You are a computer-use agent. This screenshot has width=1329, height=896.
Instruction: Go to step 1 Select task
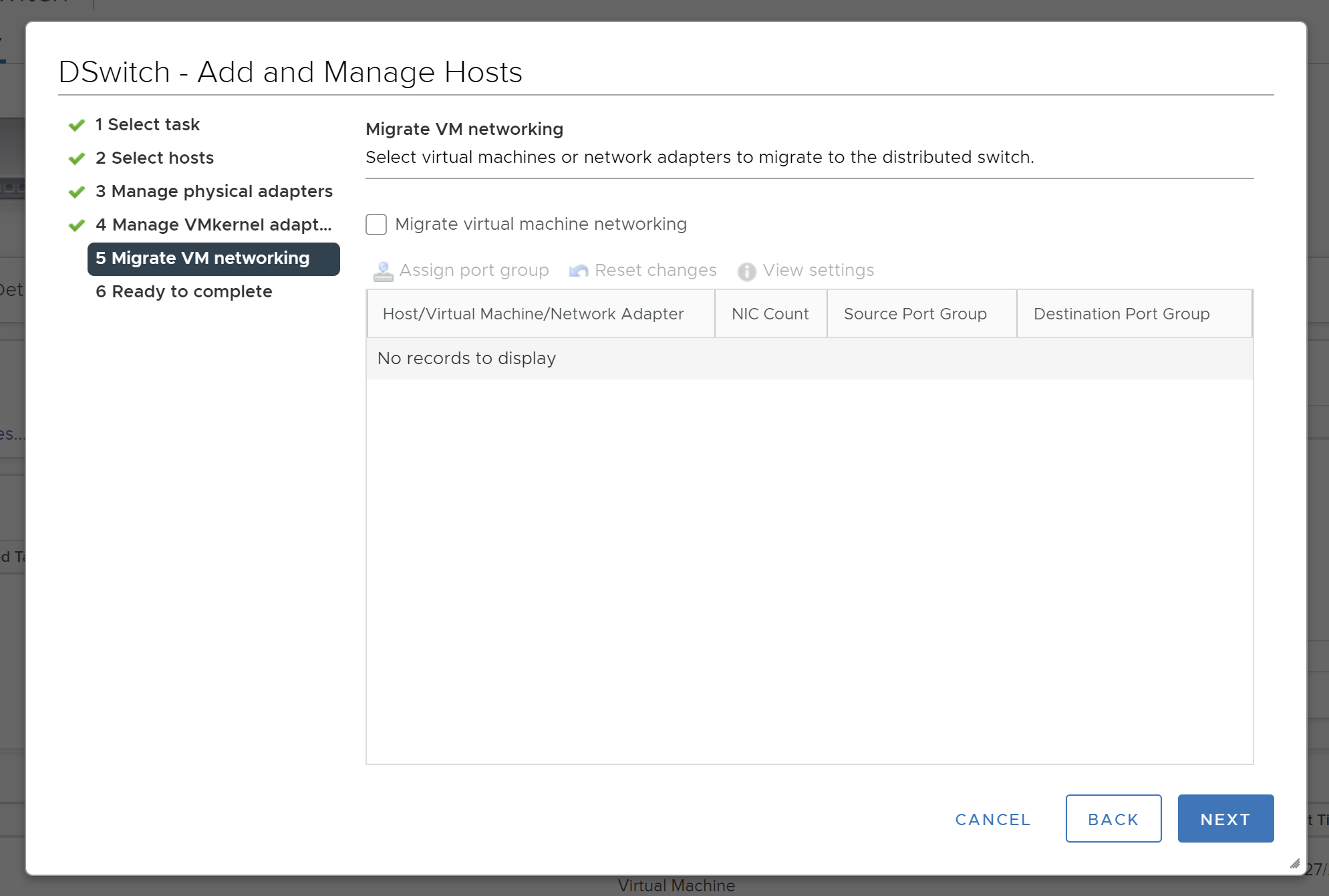[148, 125]
